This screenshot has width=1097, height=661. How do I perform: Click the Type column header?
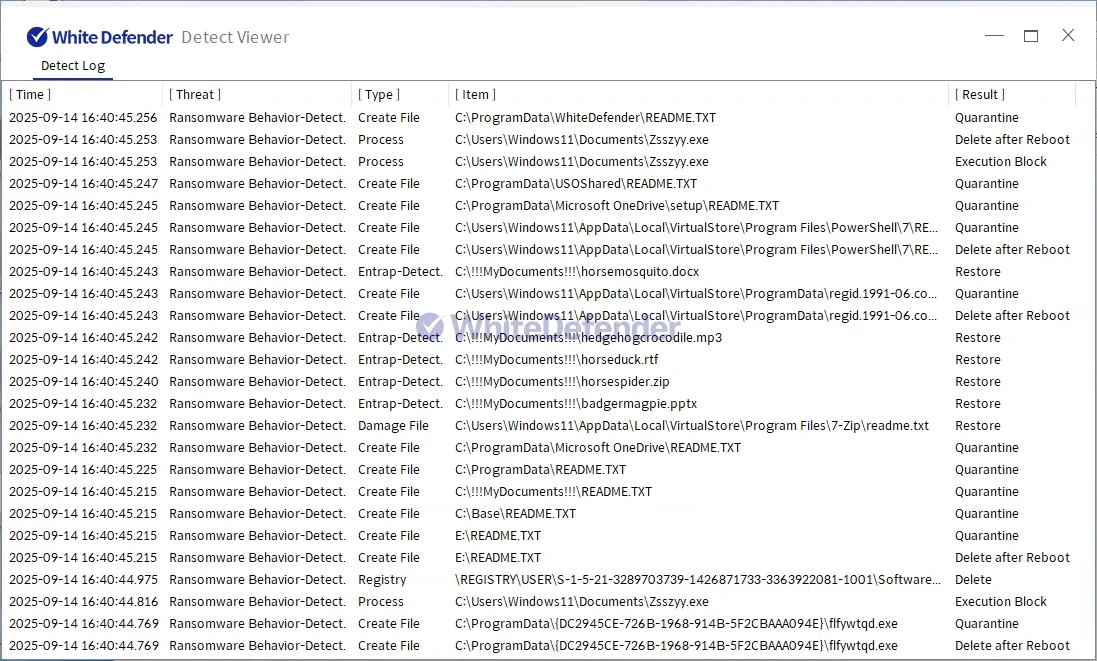(379, 95)
